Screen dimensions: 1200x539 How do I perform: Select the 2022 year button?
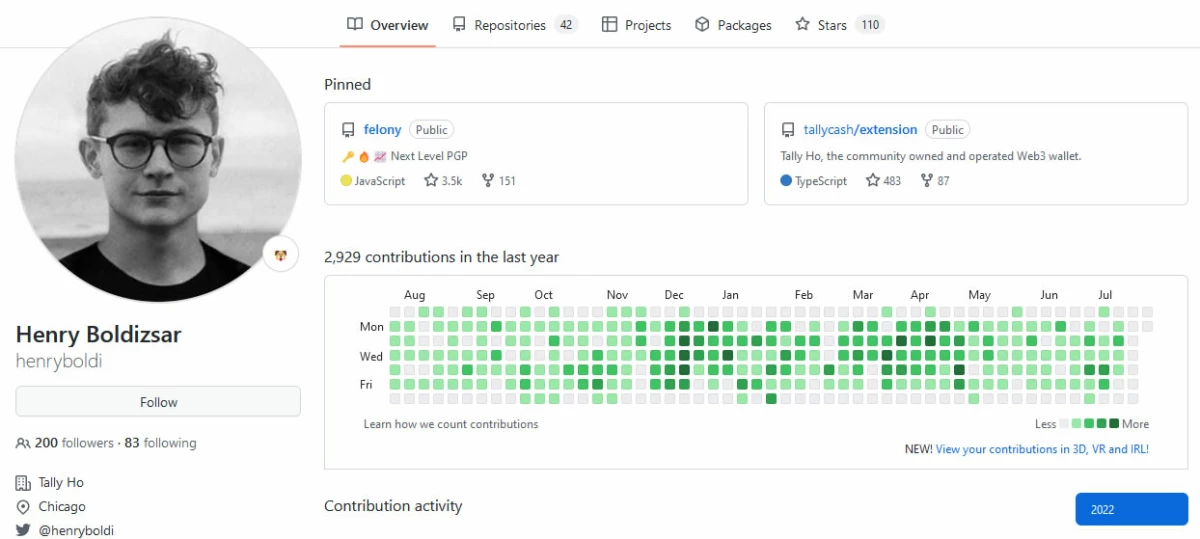(x=1131, y=509)
